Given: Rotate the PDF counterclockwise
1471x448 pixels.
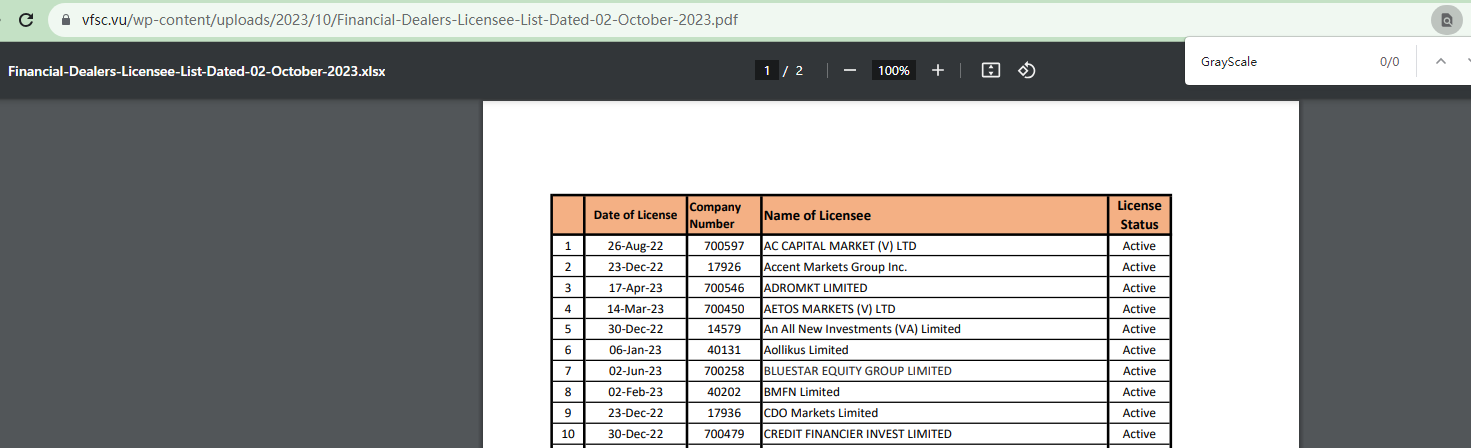Looking at the screenshot, I should [1026, 70].
